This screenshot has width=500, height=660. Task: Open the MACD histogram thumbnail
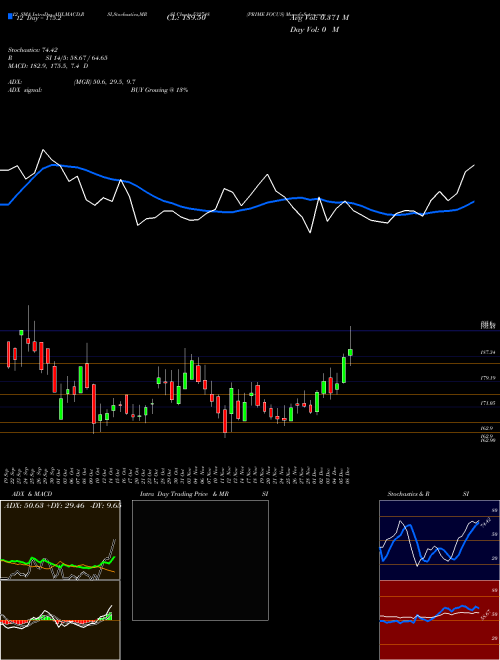click(60, 620)
